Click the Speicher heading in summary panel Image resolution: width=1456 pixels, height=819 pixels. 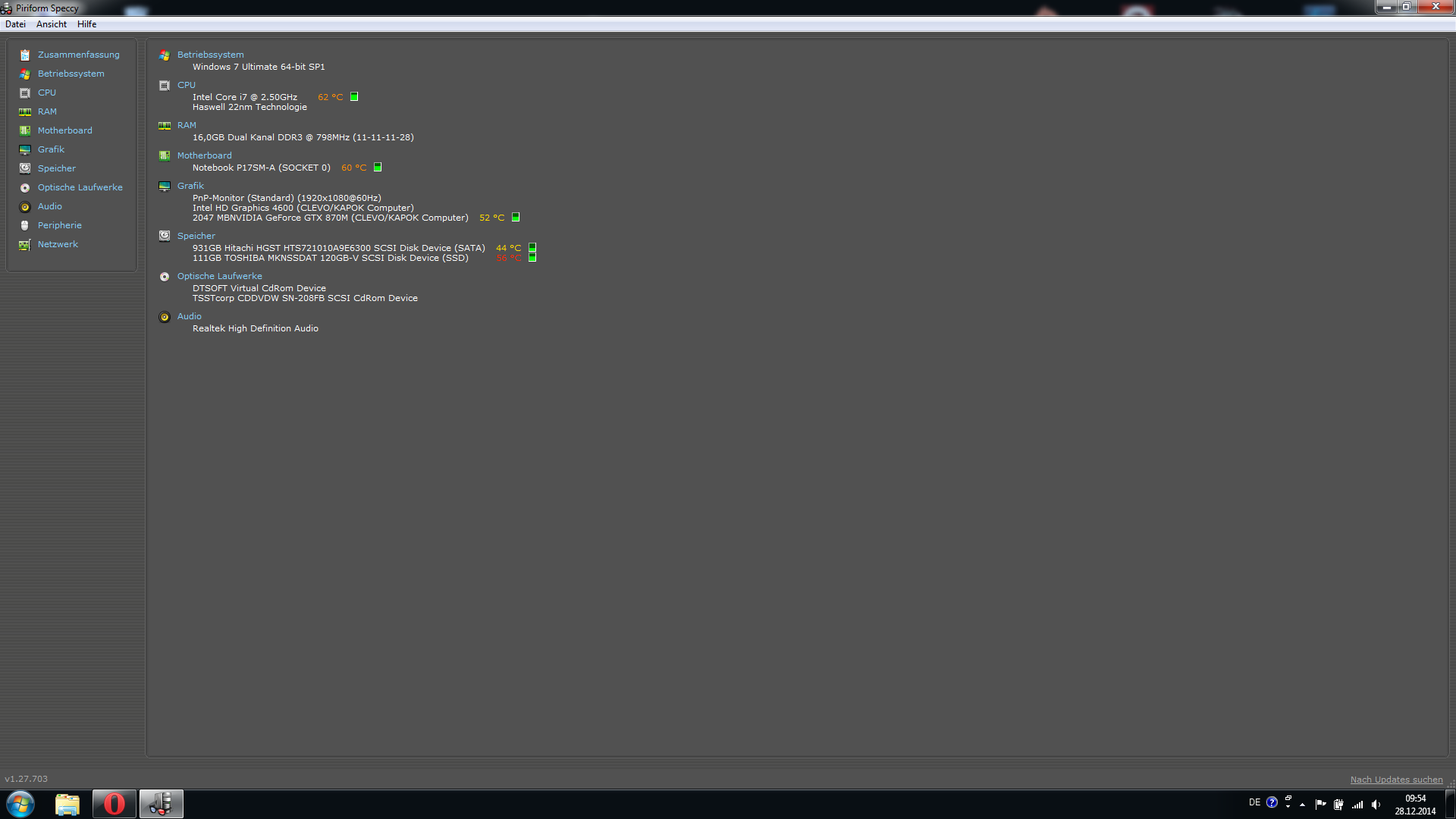pos(196,236)
